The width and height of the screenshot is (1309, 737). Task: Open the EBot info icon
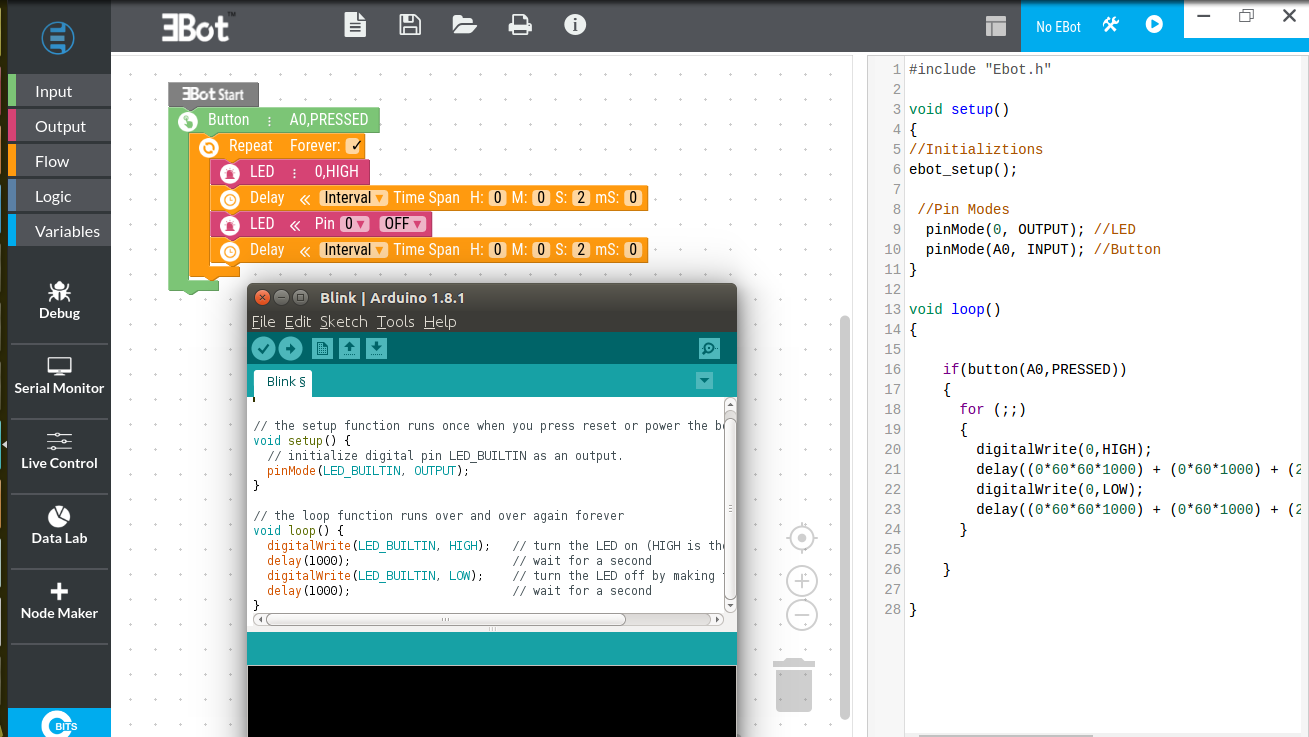[x=575, y=25]
